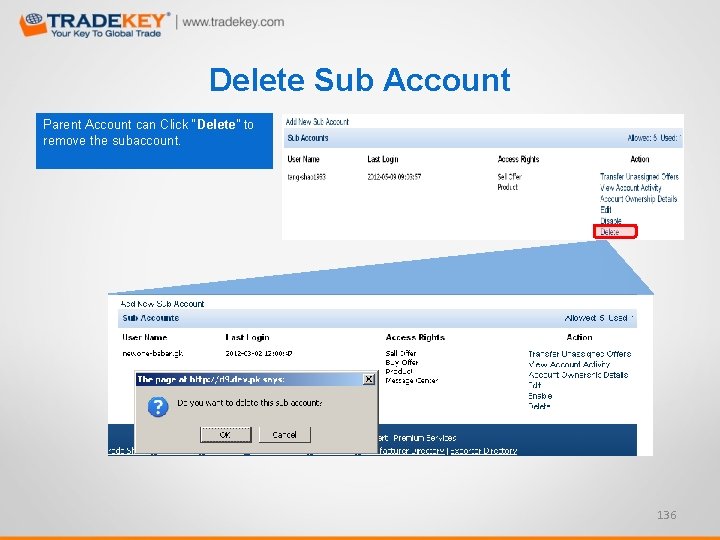Open Disable action for top sub account
The width and height of the screenshot is (720, 540).
pos(611,221)
